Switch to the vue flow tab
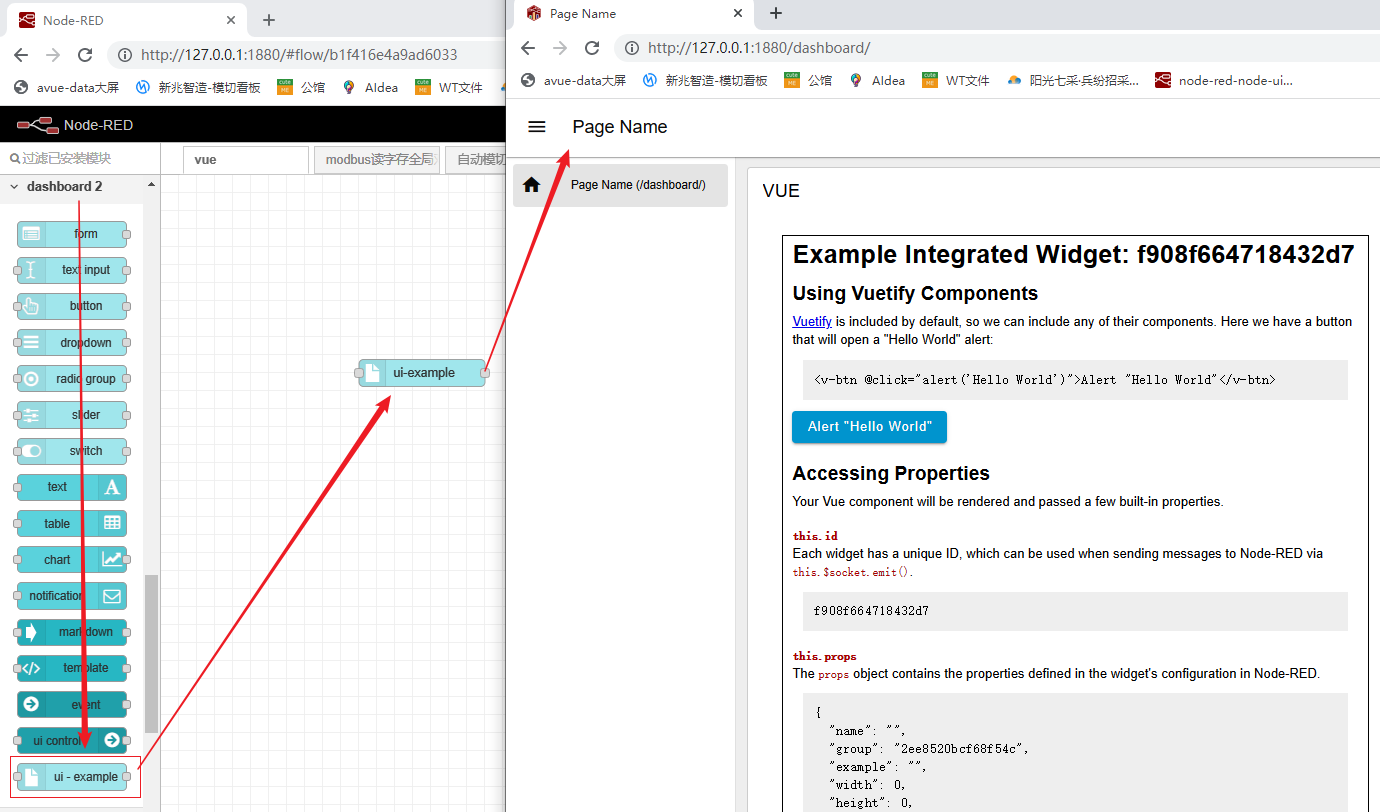Screen dimensions: 1380x812 coord(246,160)
